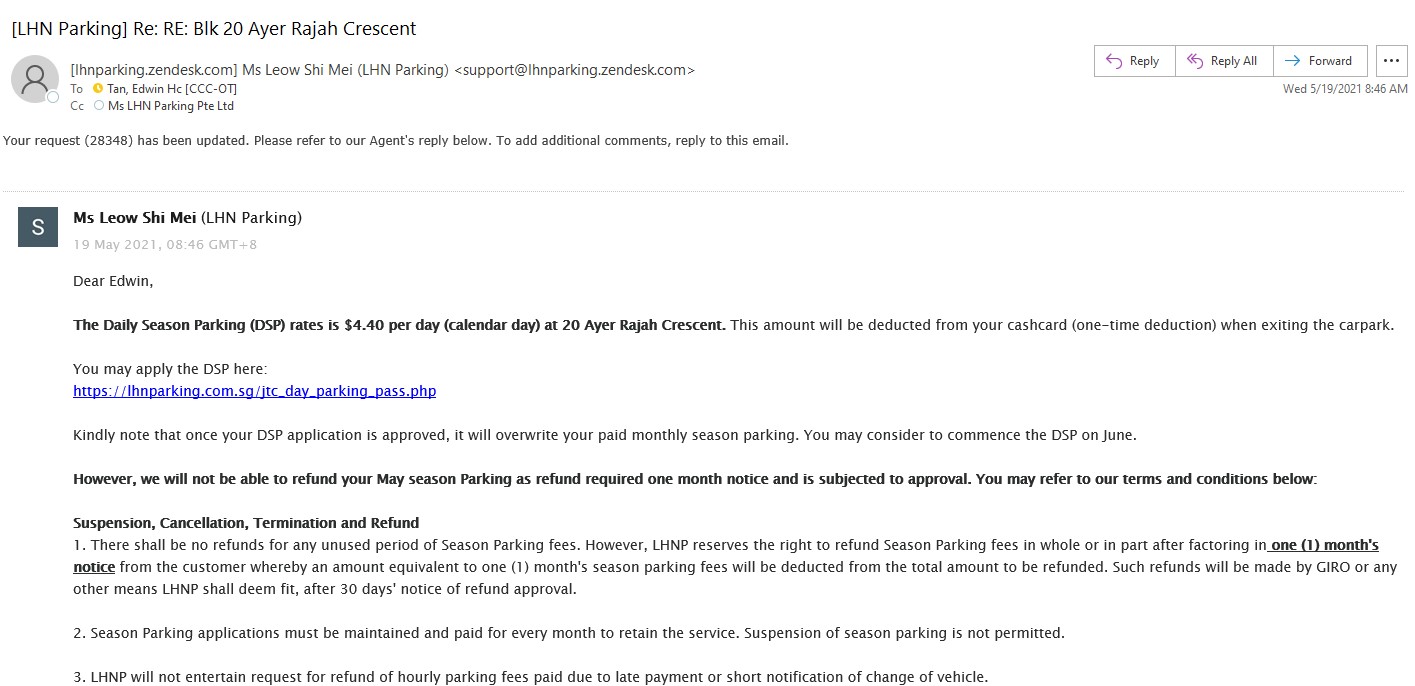This screenshot has width=1415, height=686.
Task: Select recipient Tan, Edwin Hc [CCC-OT]
Action: click(170, 89)
